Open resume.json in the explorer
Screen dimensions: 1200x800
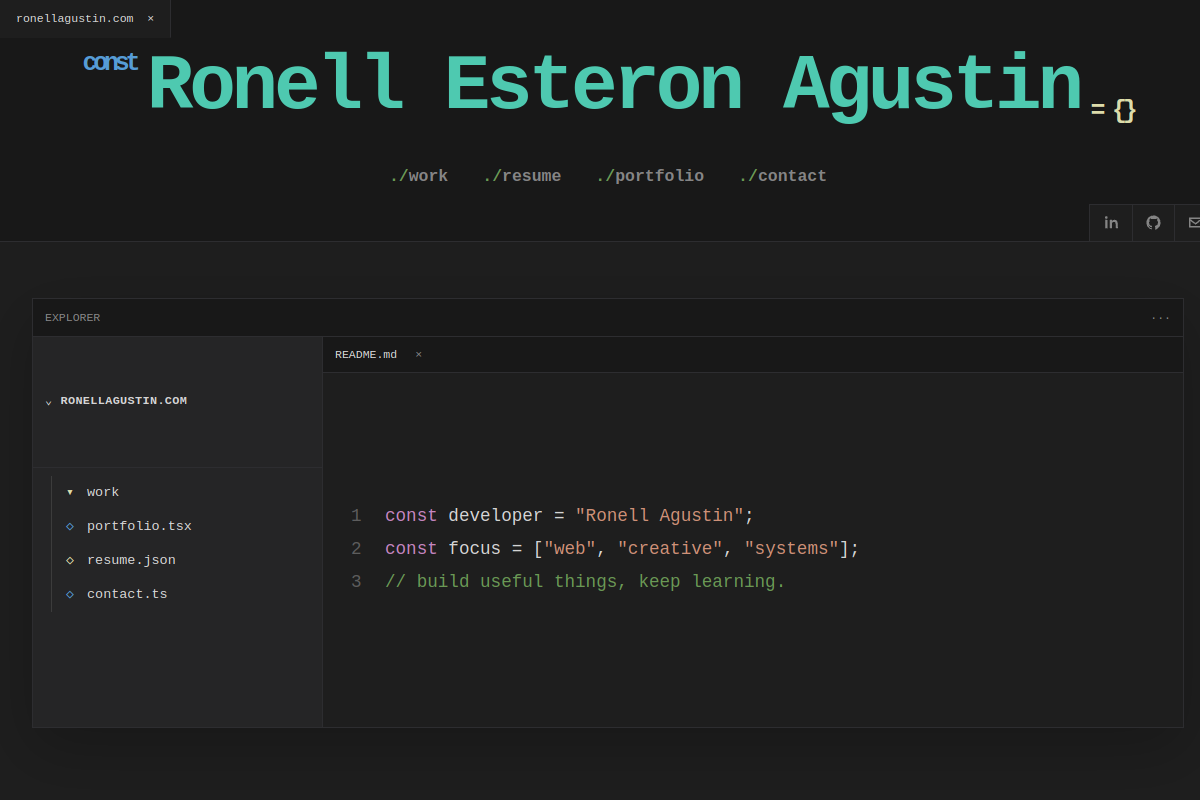pos(131,560)
